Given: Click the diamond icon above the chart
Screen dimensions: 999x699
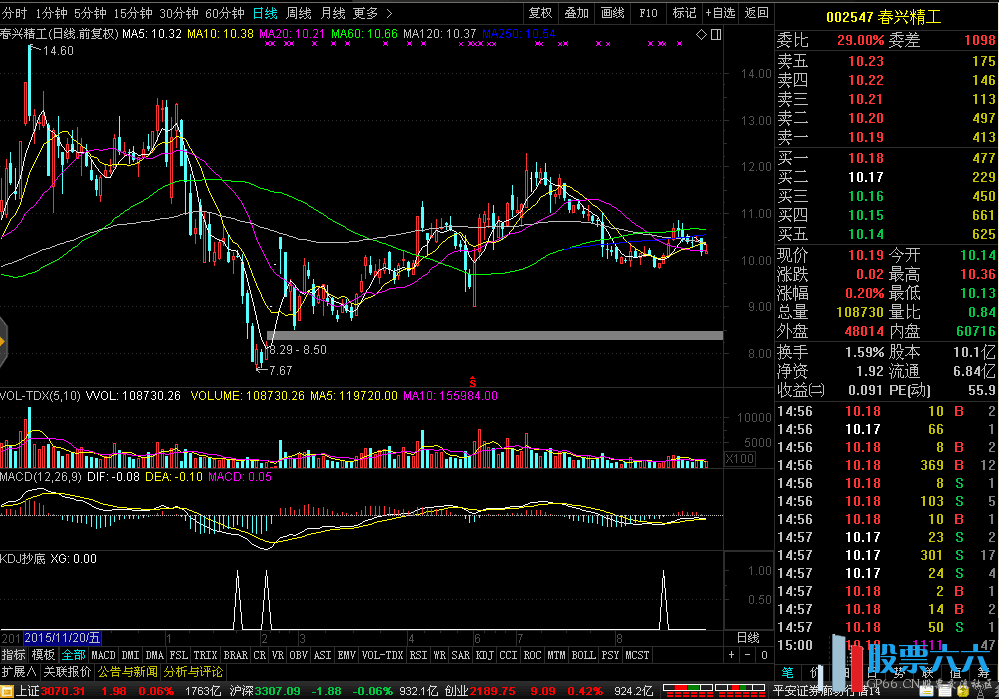Looking at the screenshot, I should pyautogui.click(x=701, y=34).
